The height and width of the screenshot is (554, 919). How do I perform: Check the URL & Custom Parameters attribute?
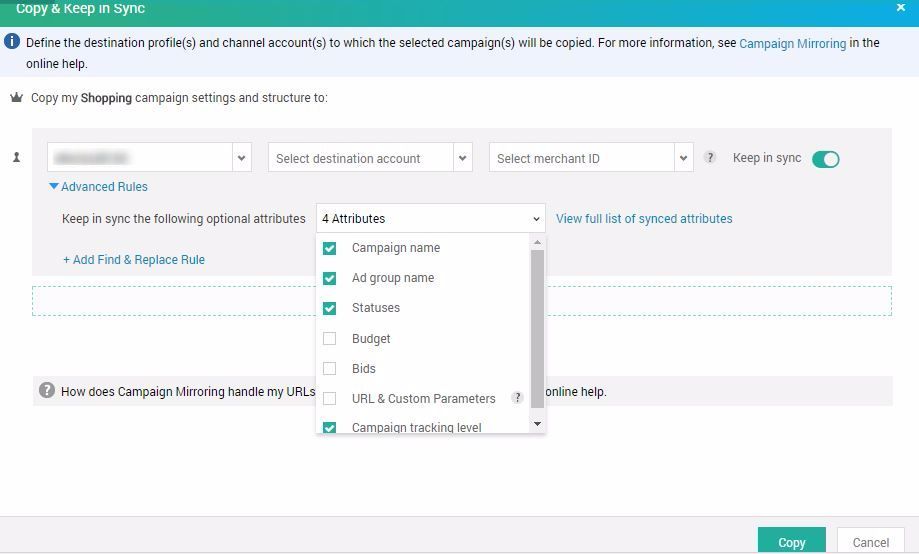[x=329, y=398]
